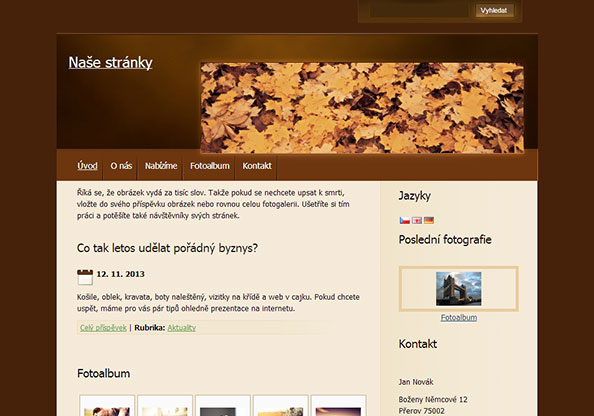Follow the Aktuality category link
594x416 pixels.
(x=181, y=328)
